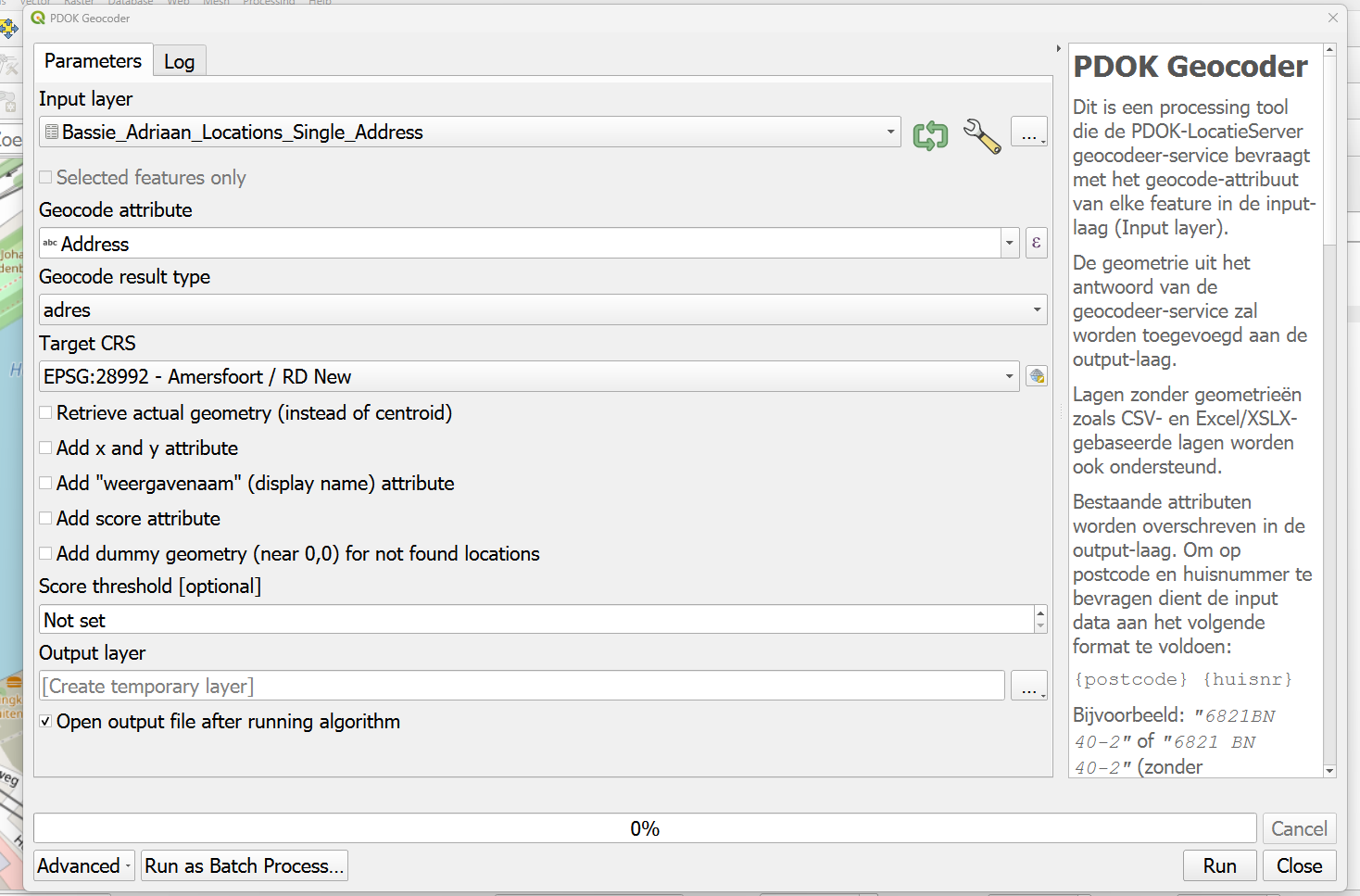Enable Add weergavenaam display name attribute

click(45, 483)
